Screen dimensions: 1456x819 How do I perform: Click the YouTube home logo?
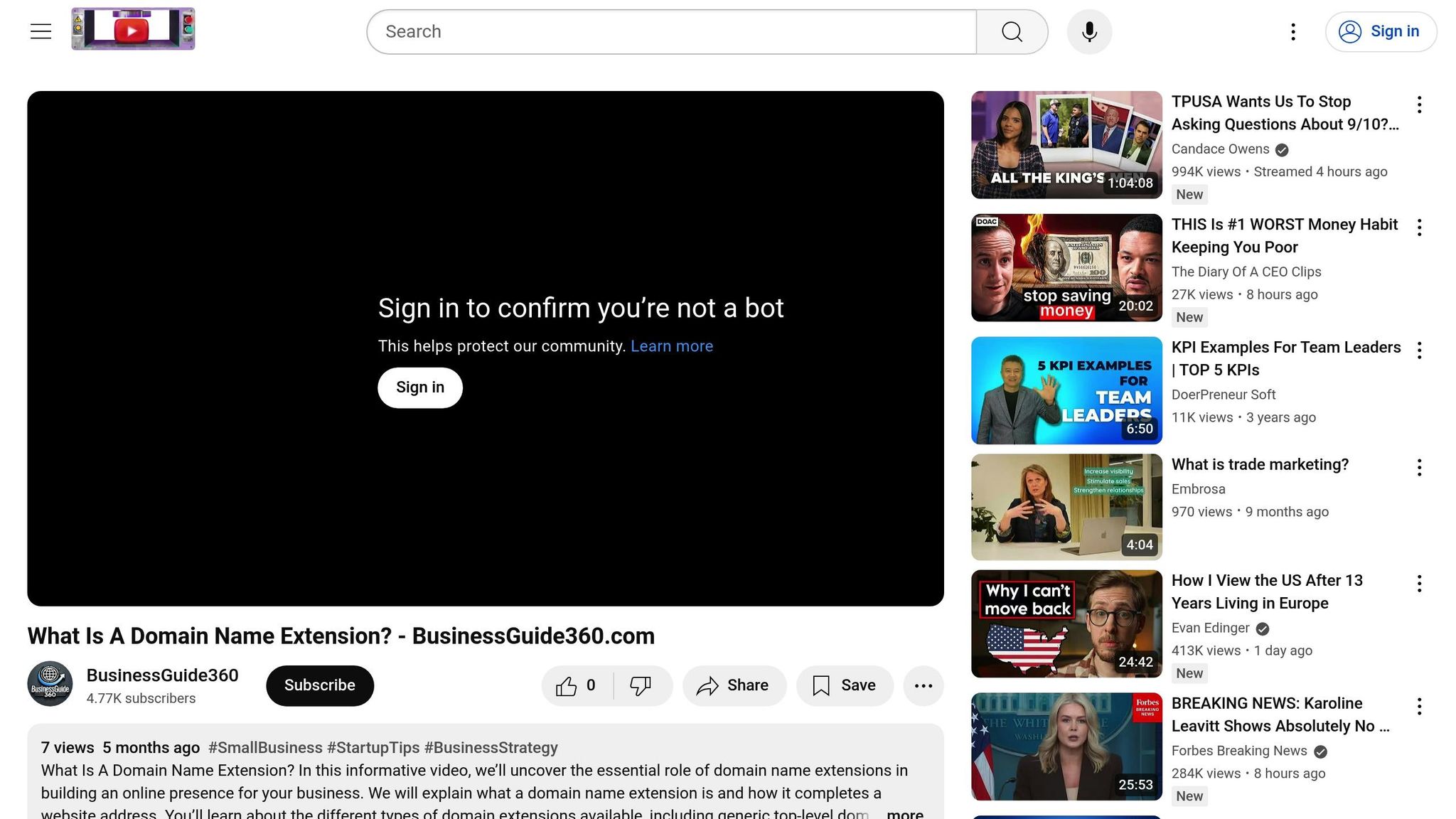pyautogui.click(x=133, y=29)
